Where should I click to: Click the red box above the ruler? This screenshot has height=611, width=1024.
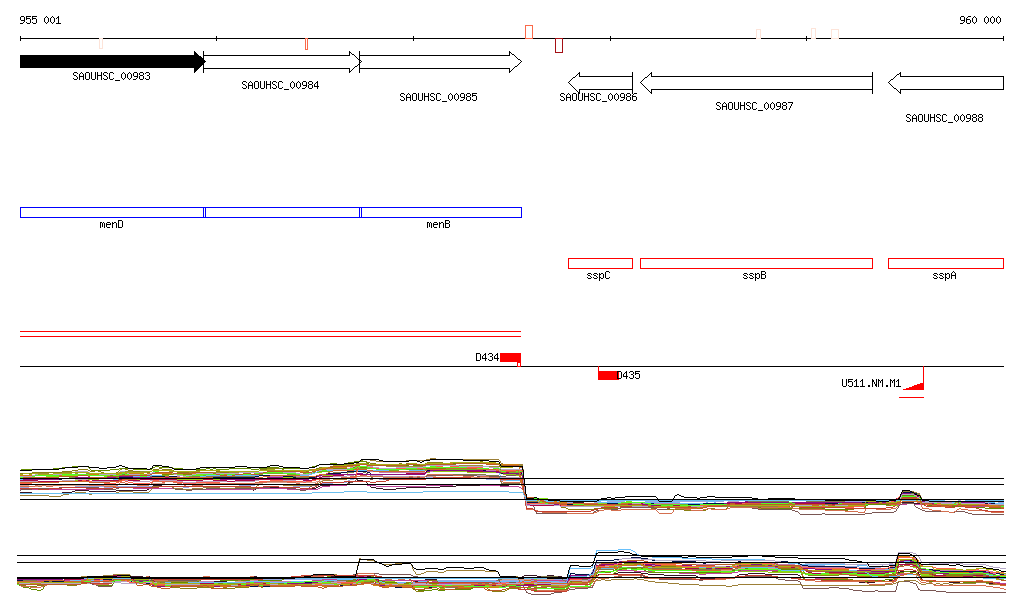point(529,32)
